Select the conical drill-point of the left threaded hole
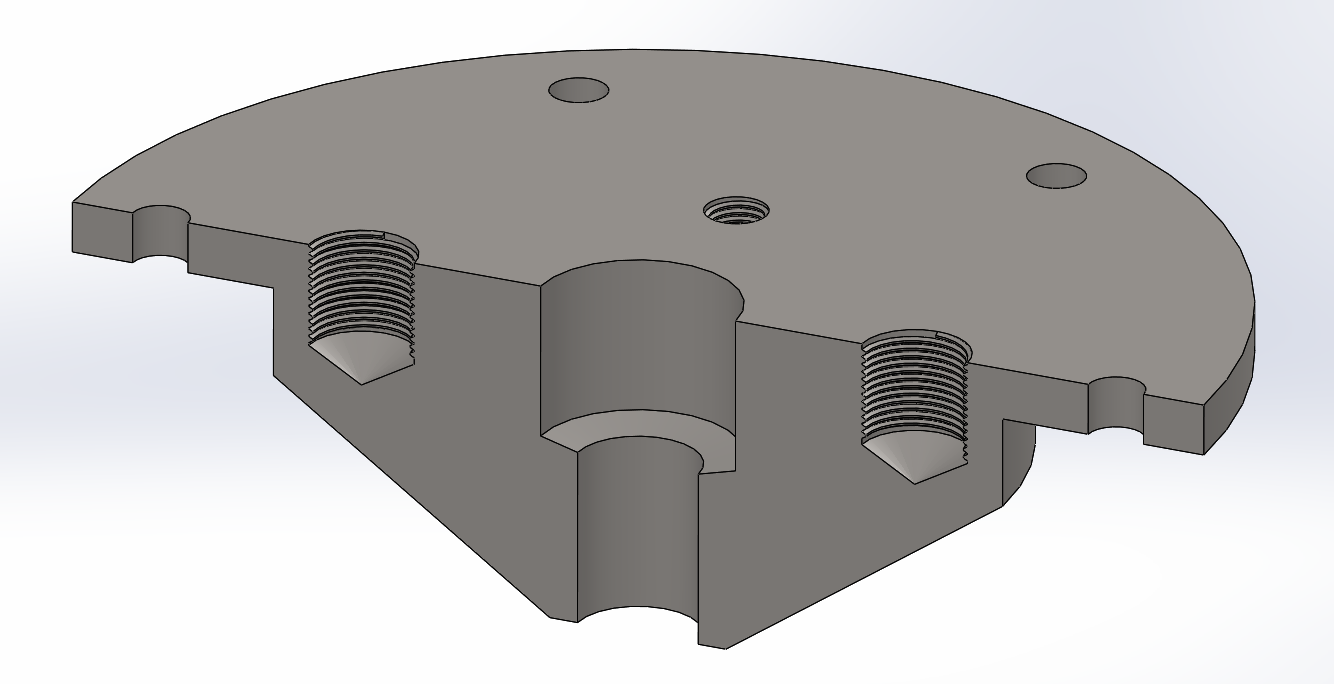The height and width of the screenshot is (684, 1334). [x=360, y=357]
